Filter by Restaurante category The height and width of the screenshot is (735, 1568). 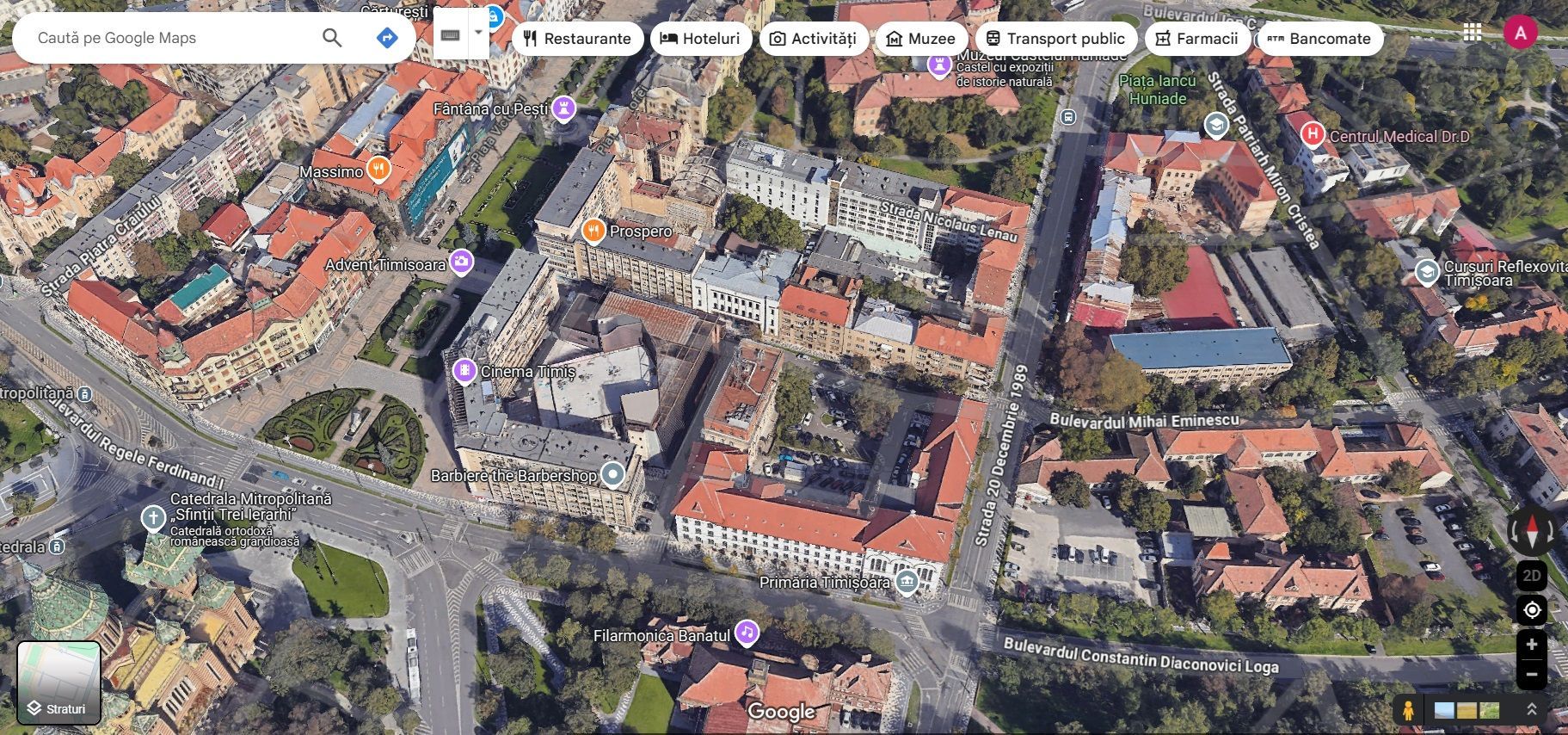pos(577,39)
